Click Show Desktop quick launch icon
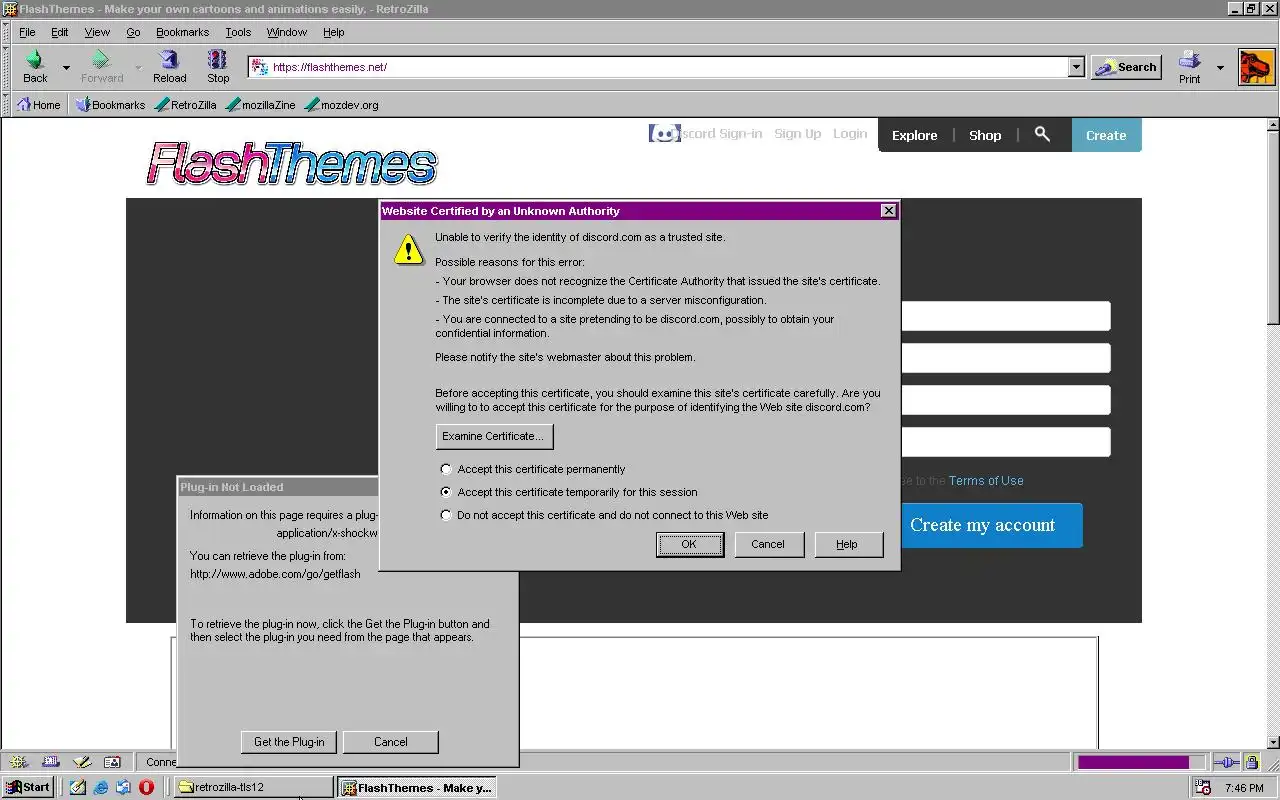 [78, 787]
